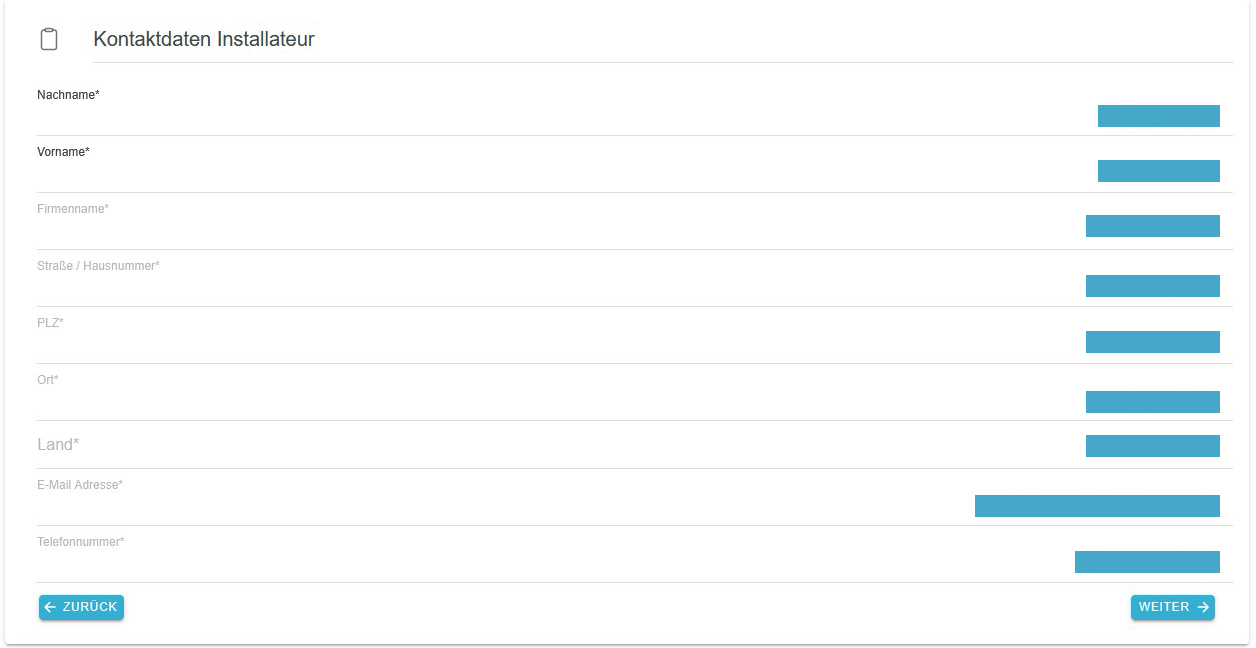Click the right arrow icon on Weiter
Image resolution: width=1256 pixels, height=648 pixels.
(1203, 607)
